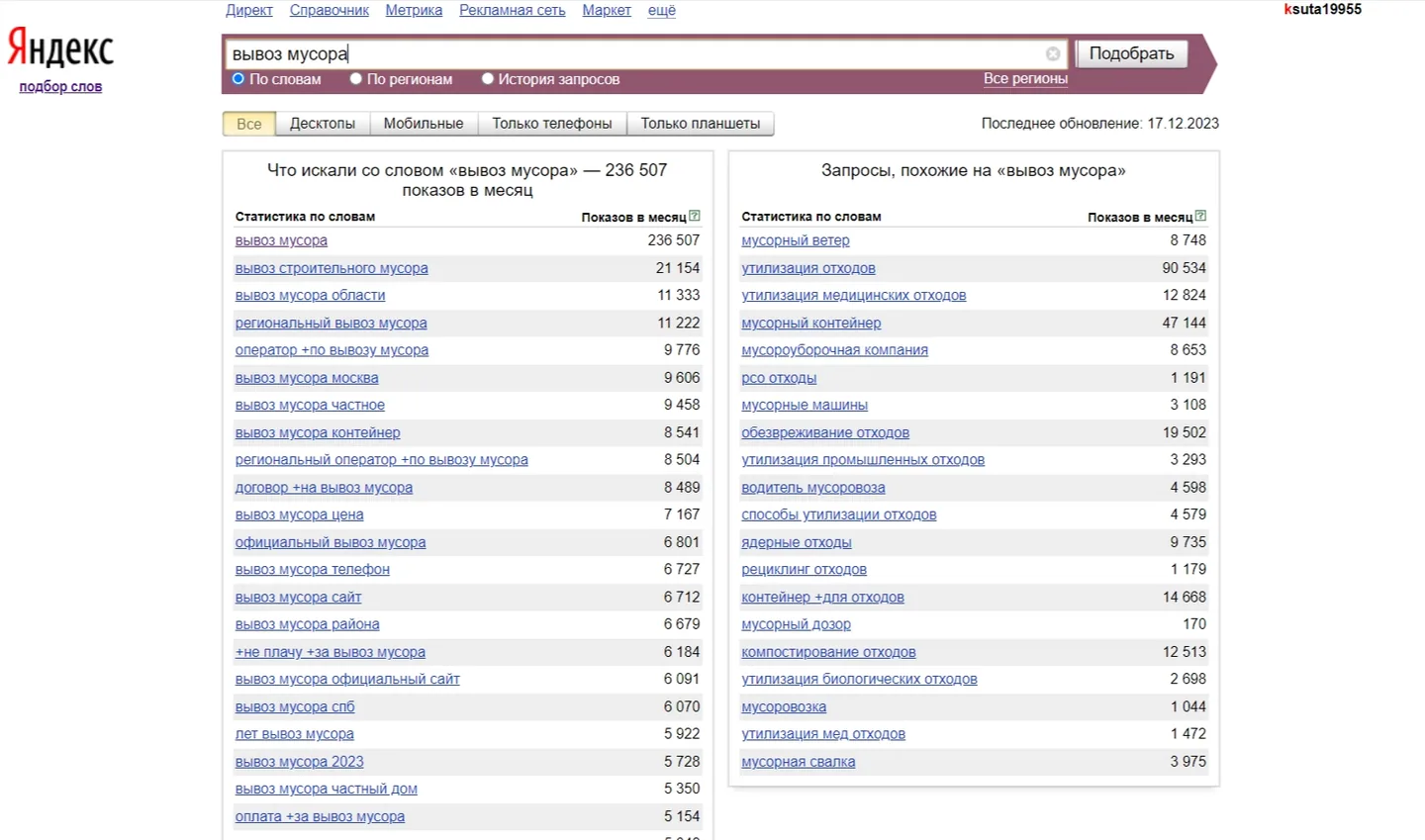Open keyword 'договор +на вывоз мусора'
Screen dimensions: 1425x840
(x=324, y=488)
